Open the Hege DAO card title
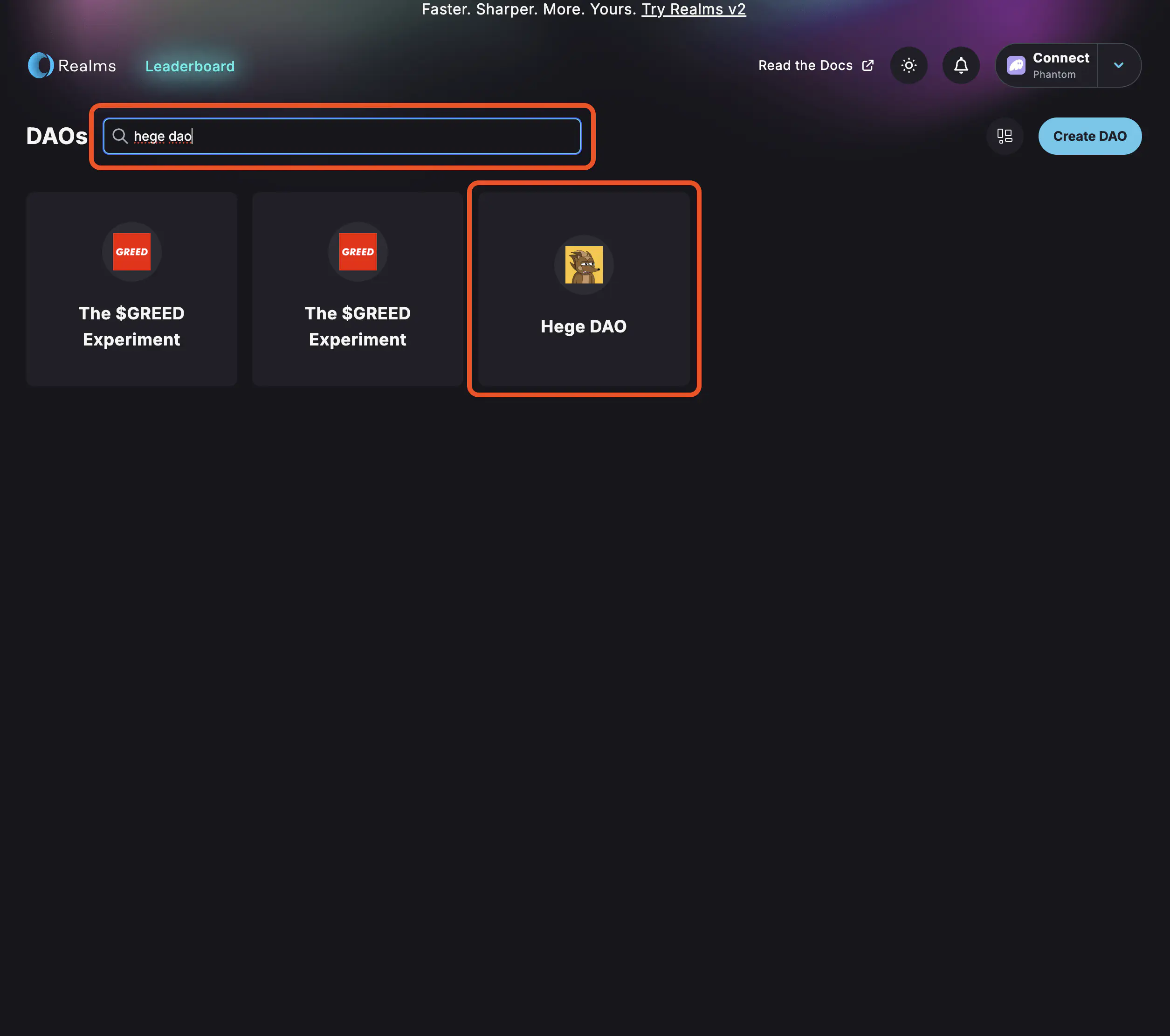The width and height of the screenshot is (1170, 1036). click(x=583, y=326)
